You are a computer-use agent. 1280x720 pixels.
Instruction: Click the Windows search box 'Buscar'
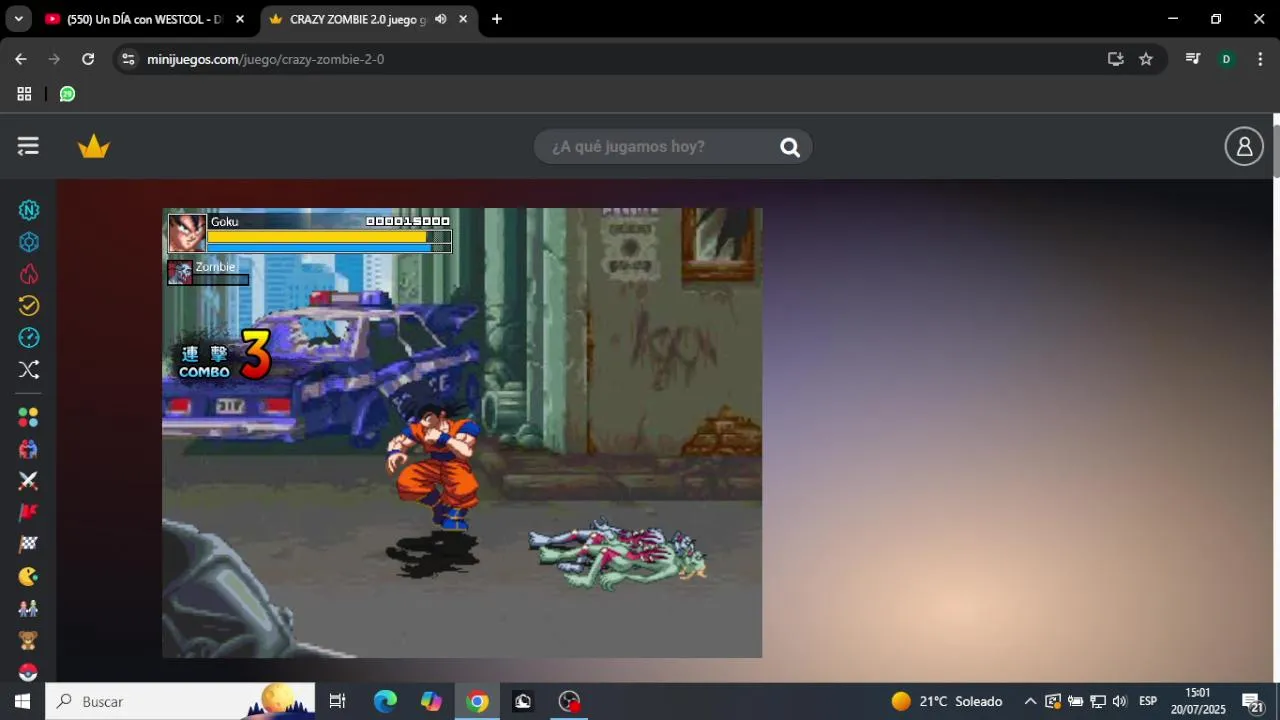(x=181, y=701)
